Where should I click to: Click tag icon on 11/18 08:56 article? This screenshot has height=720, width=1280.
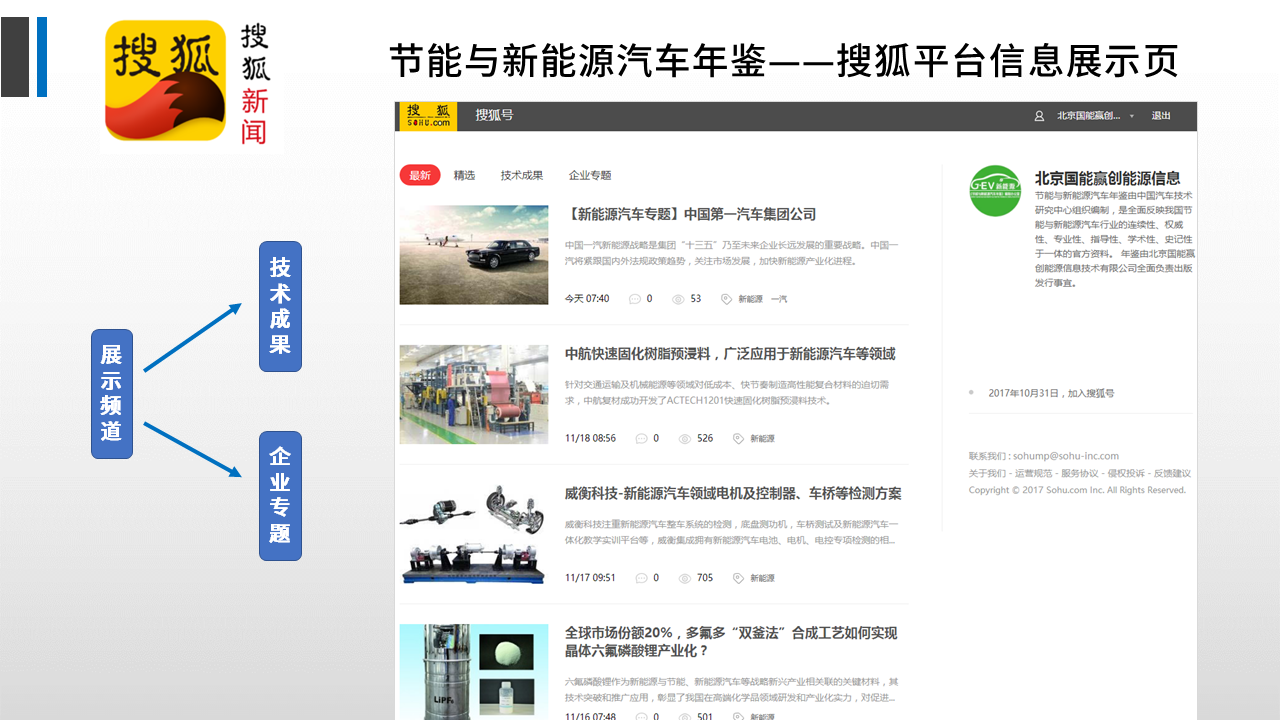pyautogui.click(x=738, y=438)
